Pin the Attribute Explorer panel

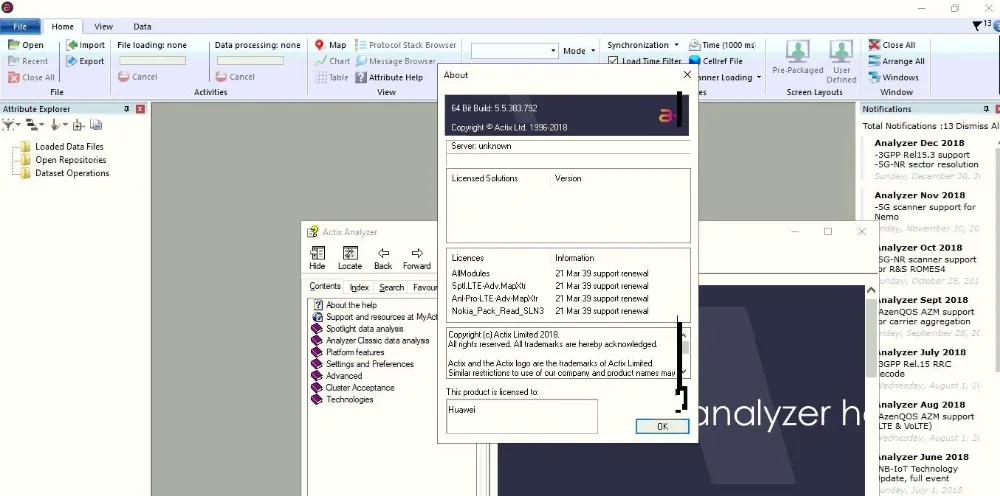(127, 109)
